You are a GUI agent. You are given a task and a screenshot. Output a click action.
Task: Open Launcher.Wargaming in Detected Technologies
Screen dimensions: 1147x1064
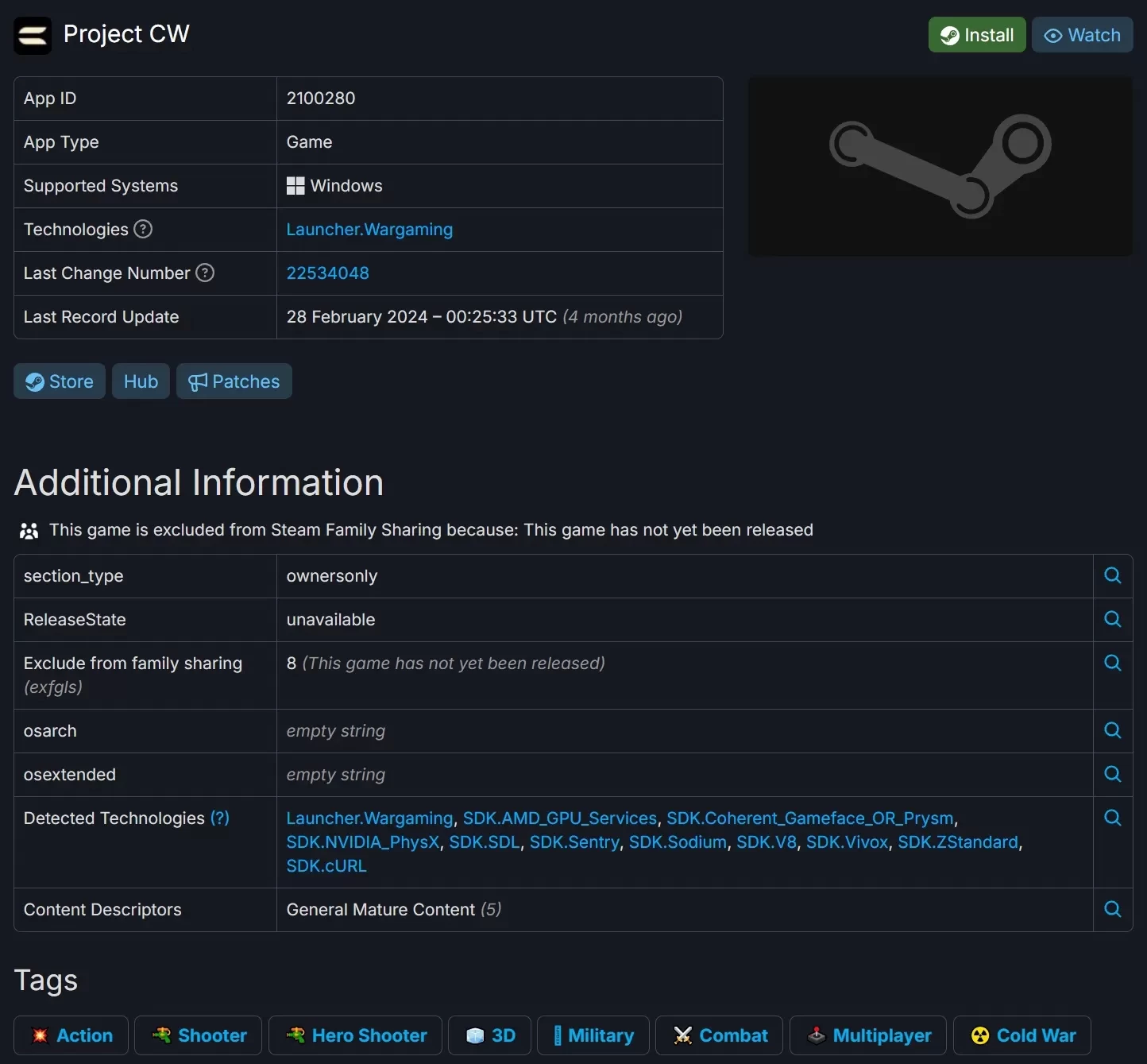coord(369,818)
